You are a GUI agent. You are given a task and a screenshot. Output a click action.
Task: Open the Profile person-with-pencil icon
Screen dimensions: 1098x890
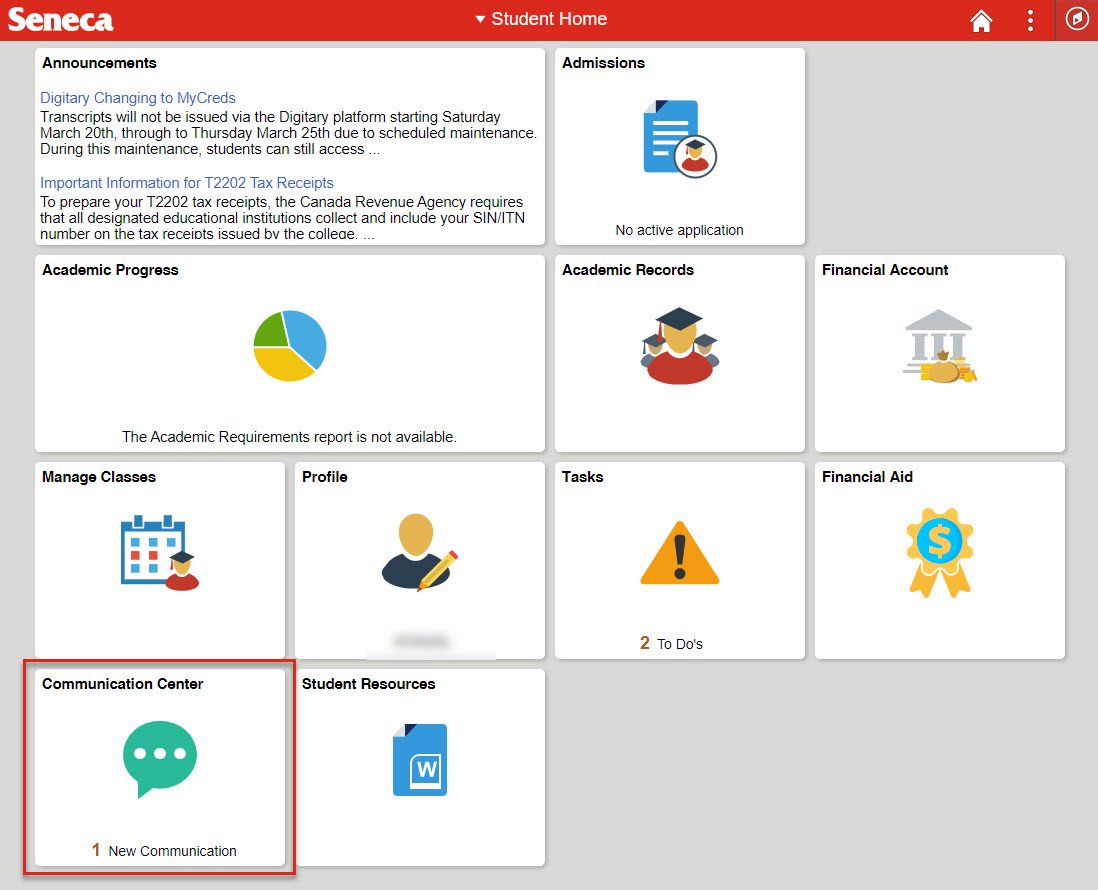(419, 552)
